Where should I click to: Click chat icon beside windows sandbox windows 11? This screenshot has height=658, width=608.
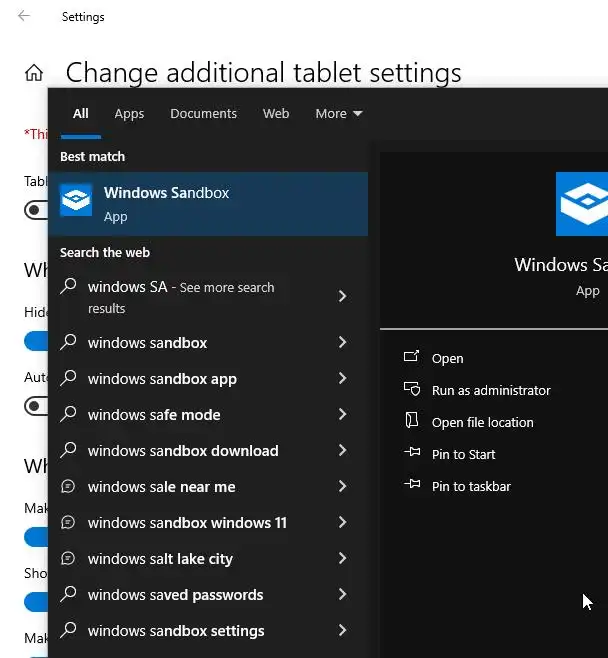pos(68,522)
